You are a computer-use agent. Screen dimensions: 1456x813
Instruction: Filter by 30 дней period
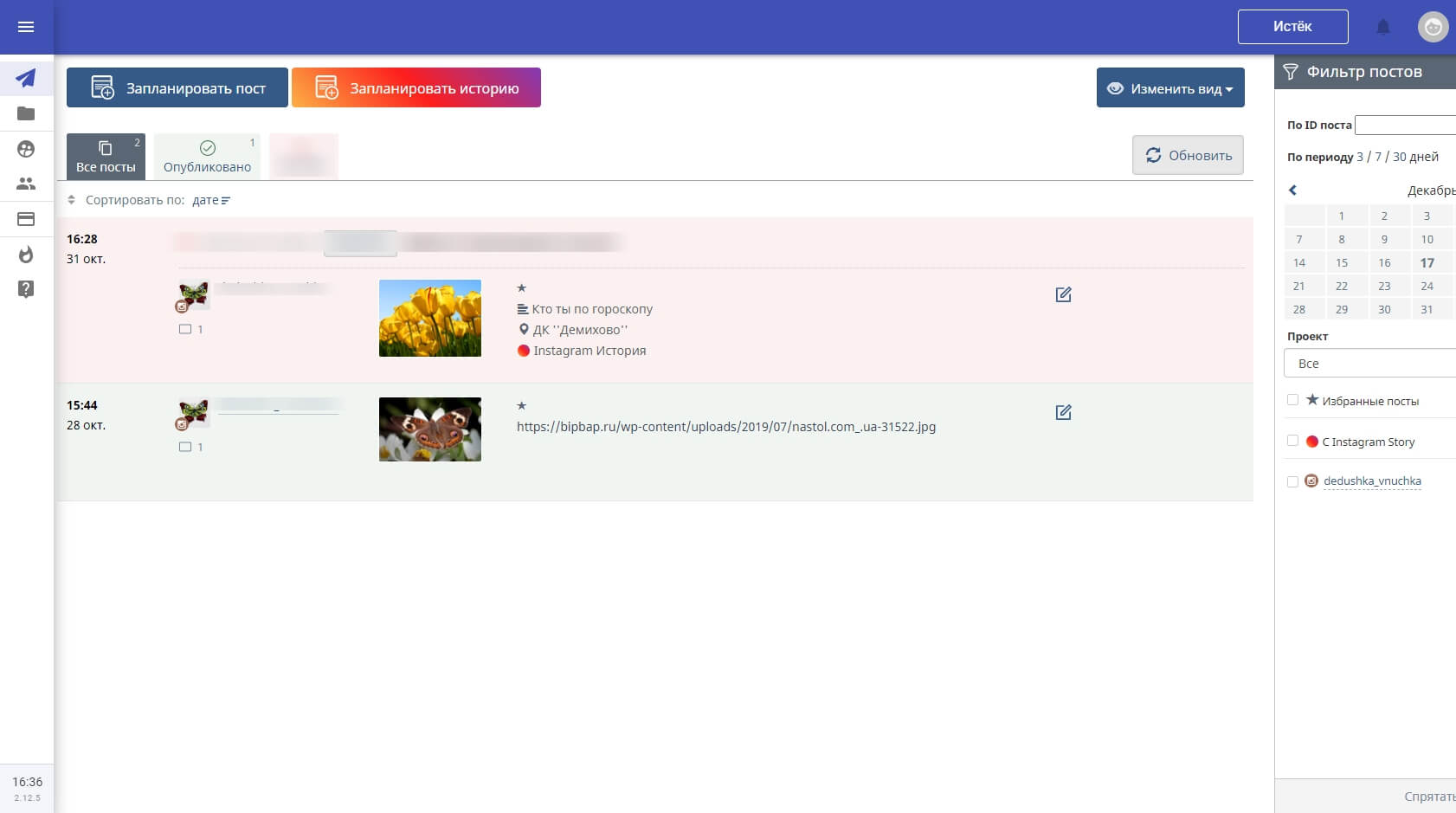pyautogui.click(x=1415, y=157)
